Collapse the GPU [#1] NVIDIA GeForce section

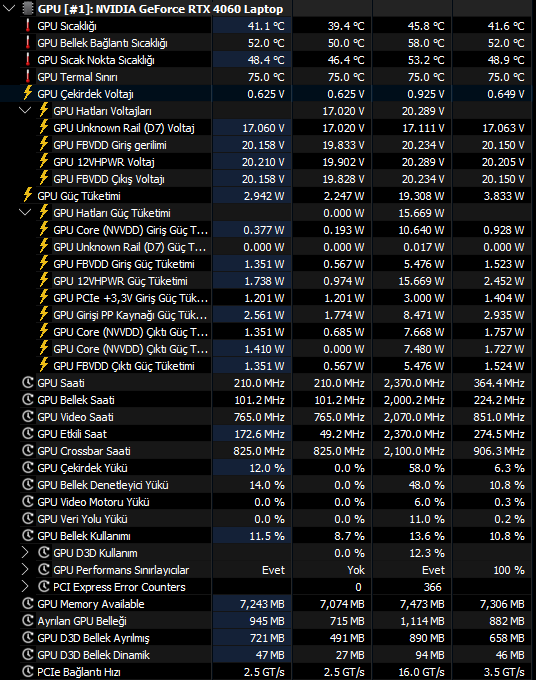(10, 8)
